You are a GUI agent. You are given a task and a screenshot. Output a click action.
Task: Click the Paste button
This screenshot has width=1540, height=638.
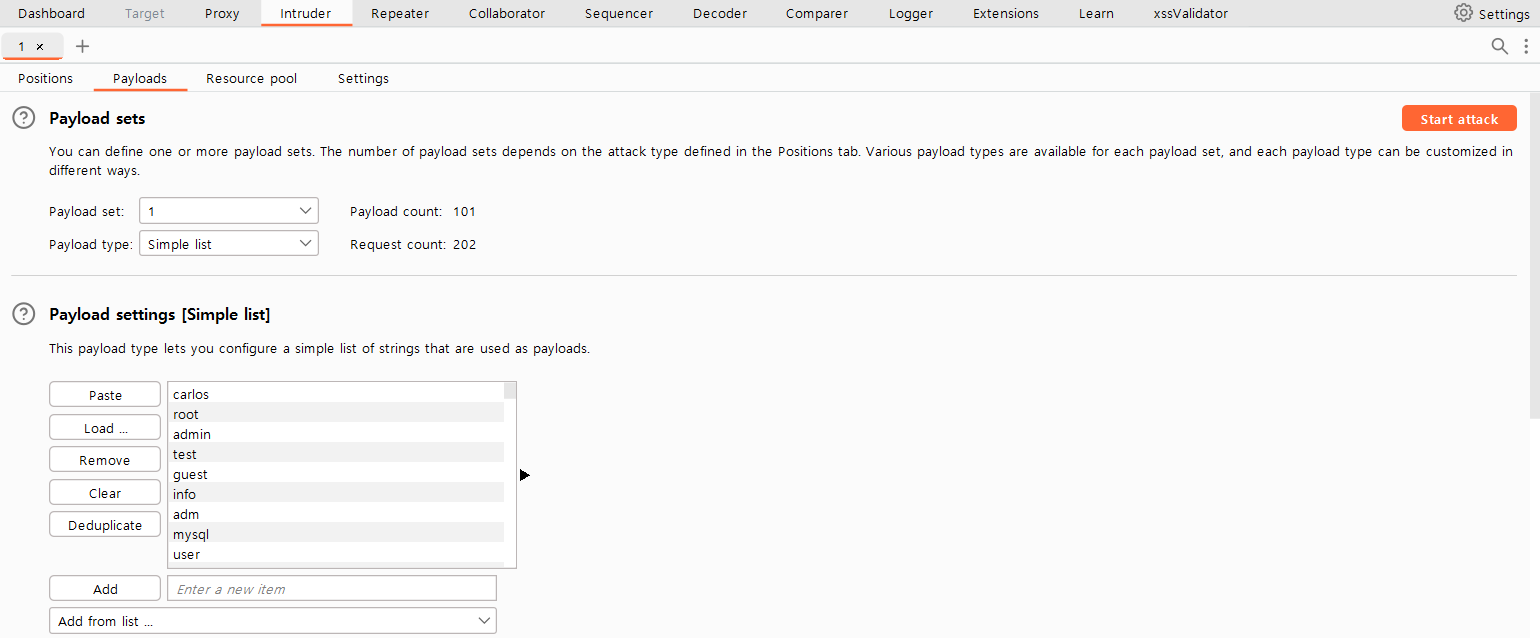pos(105,395)
